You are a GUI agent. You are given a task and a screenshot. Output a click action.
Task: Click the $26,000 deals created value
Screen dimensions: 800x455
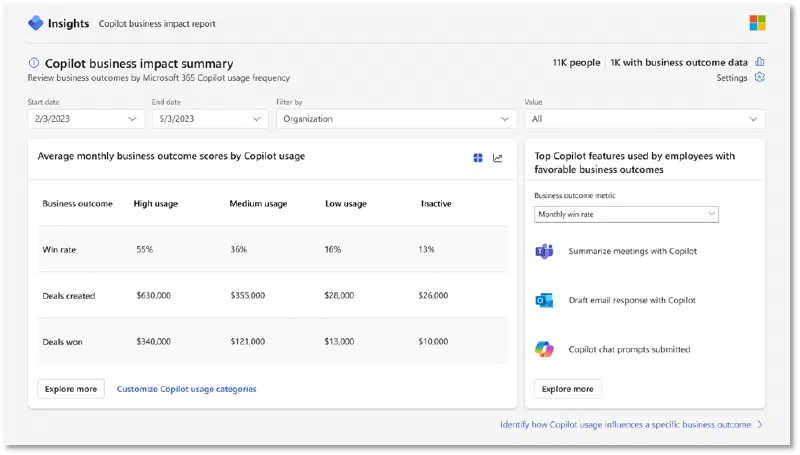(x=433, y=295)
